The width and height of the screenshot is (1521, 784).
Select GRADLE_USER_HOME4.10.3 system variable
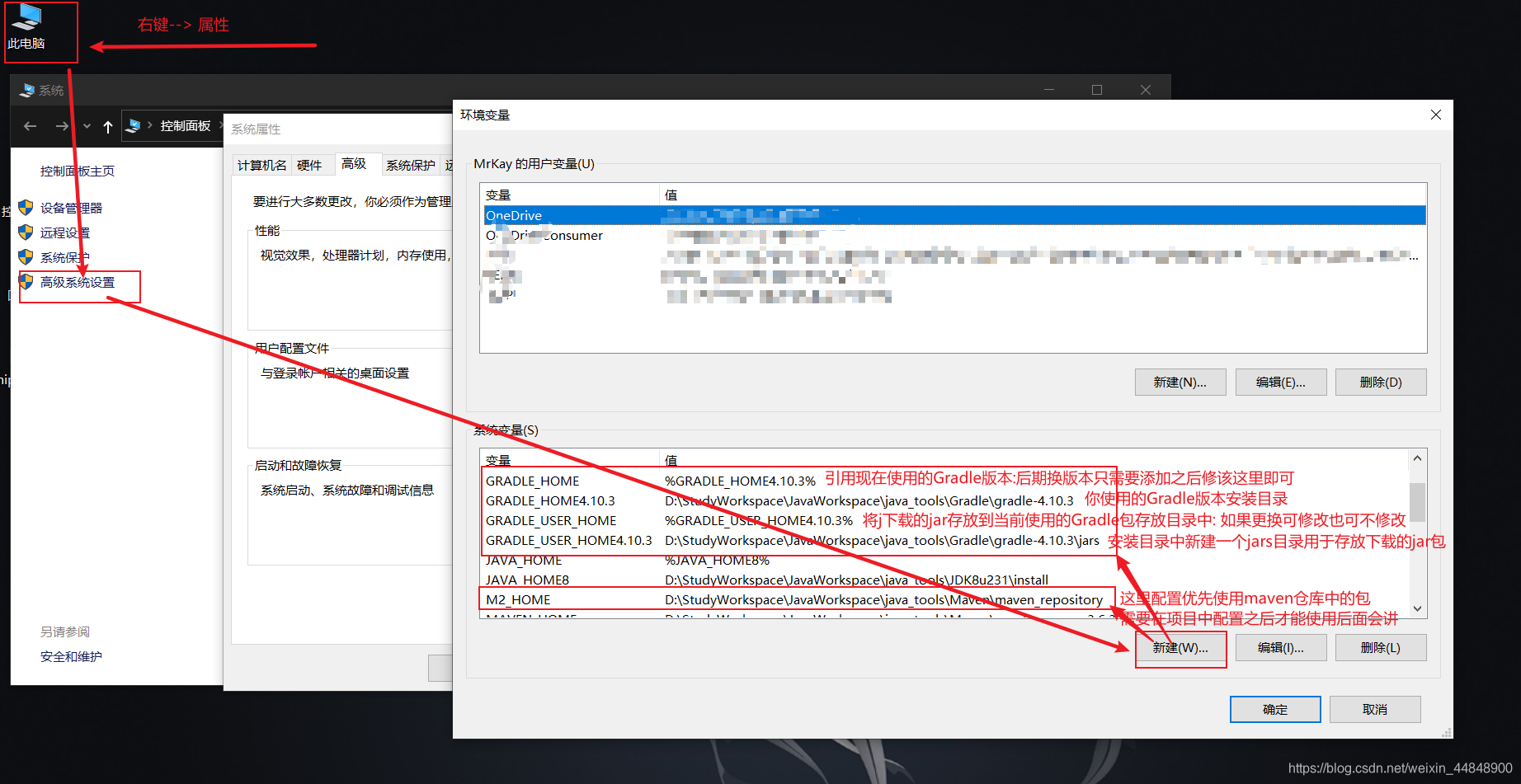[x=945, y=540]
